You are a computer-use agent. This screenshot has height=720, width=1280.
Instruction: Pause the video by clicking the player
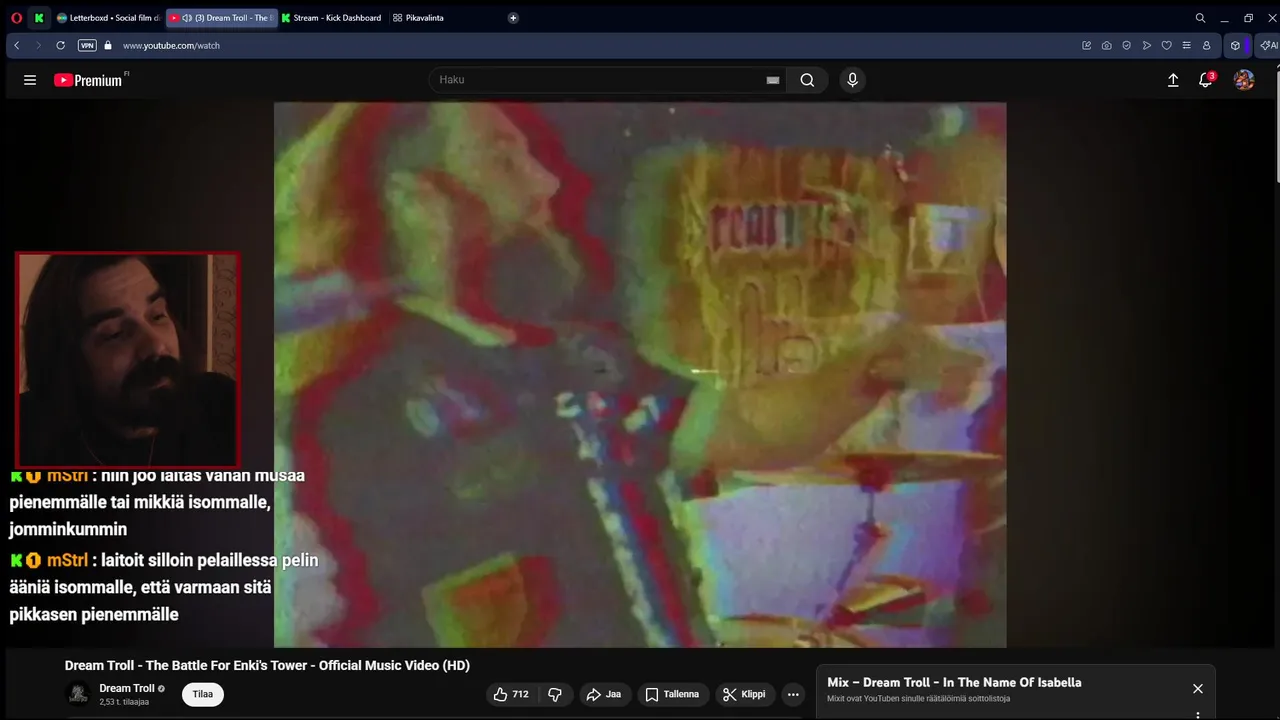click(640, 375)
